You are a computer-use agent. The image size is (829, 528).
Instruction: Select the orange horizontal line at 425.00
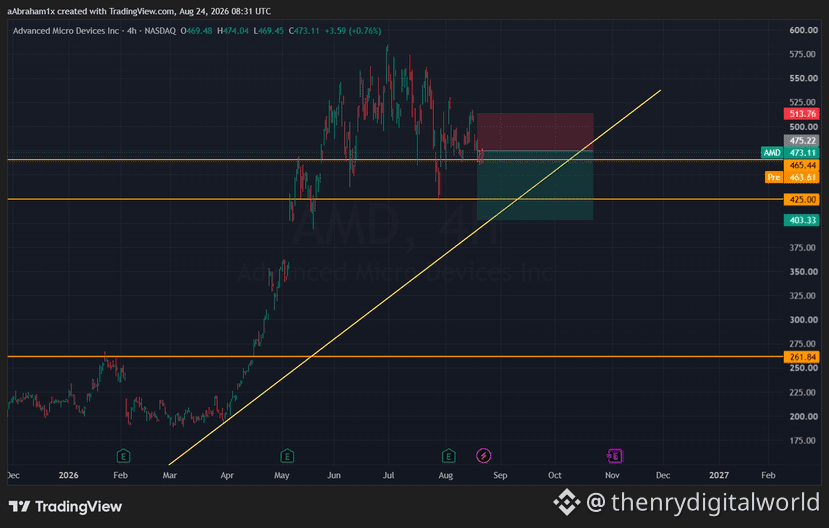point(395,199)
